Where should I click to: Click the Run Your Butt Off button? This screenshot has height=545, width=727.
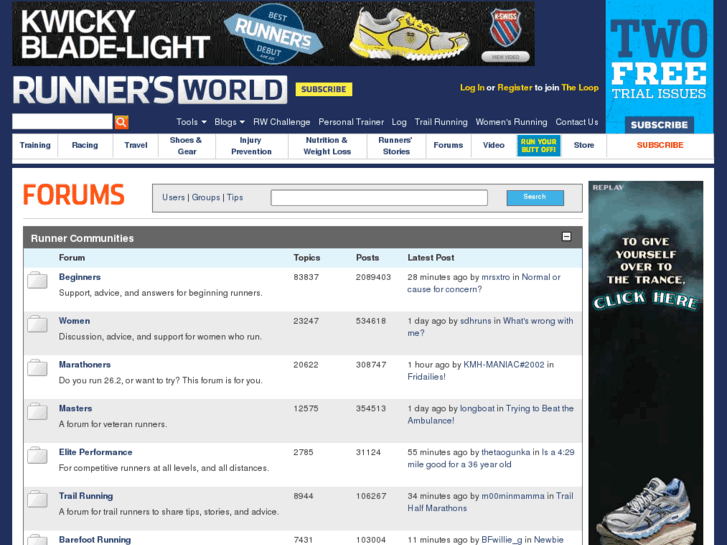[538, 146]
